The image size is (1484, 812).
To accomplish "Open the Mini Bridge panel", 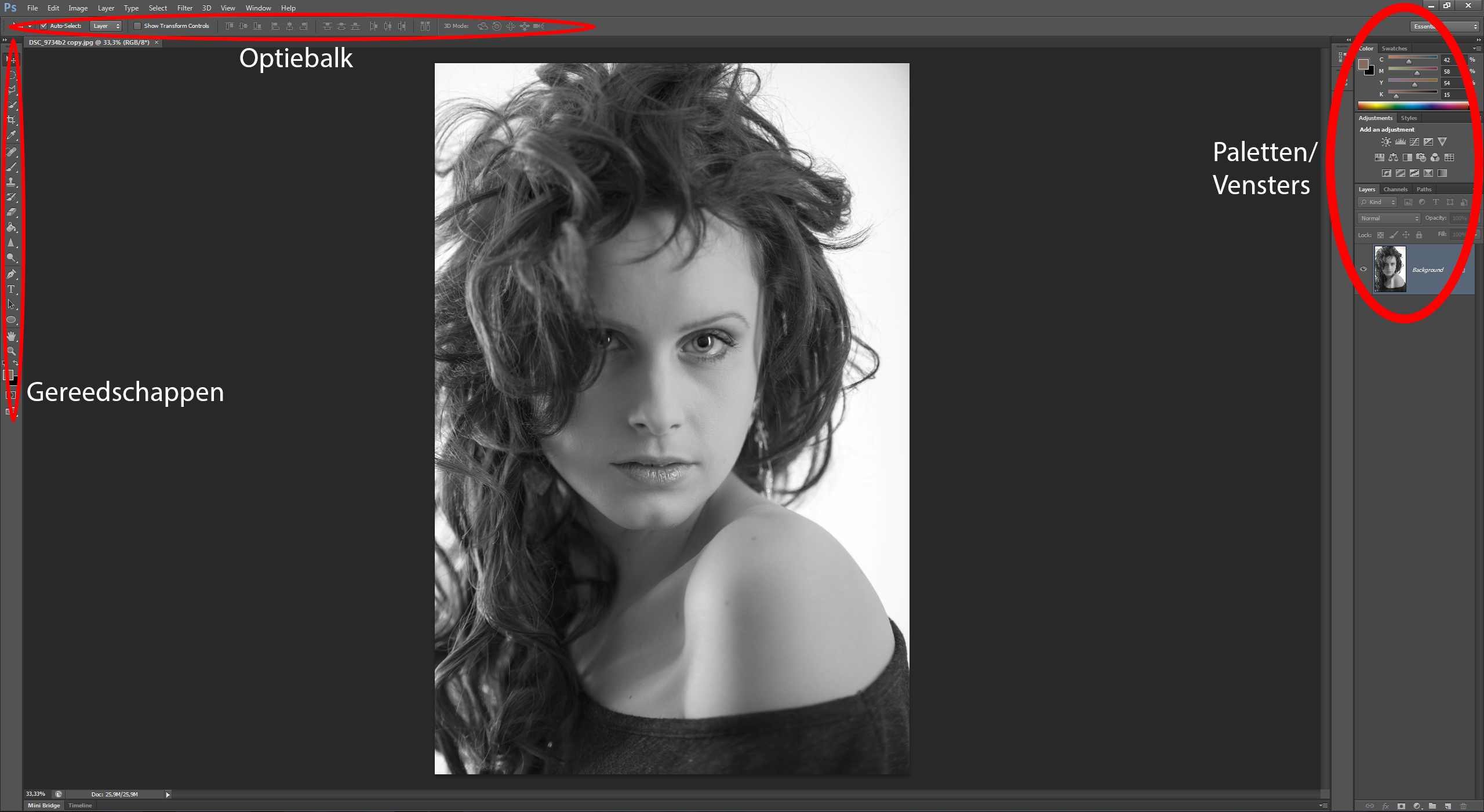I will coord(43,806).
